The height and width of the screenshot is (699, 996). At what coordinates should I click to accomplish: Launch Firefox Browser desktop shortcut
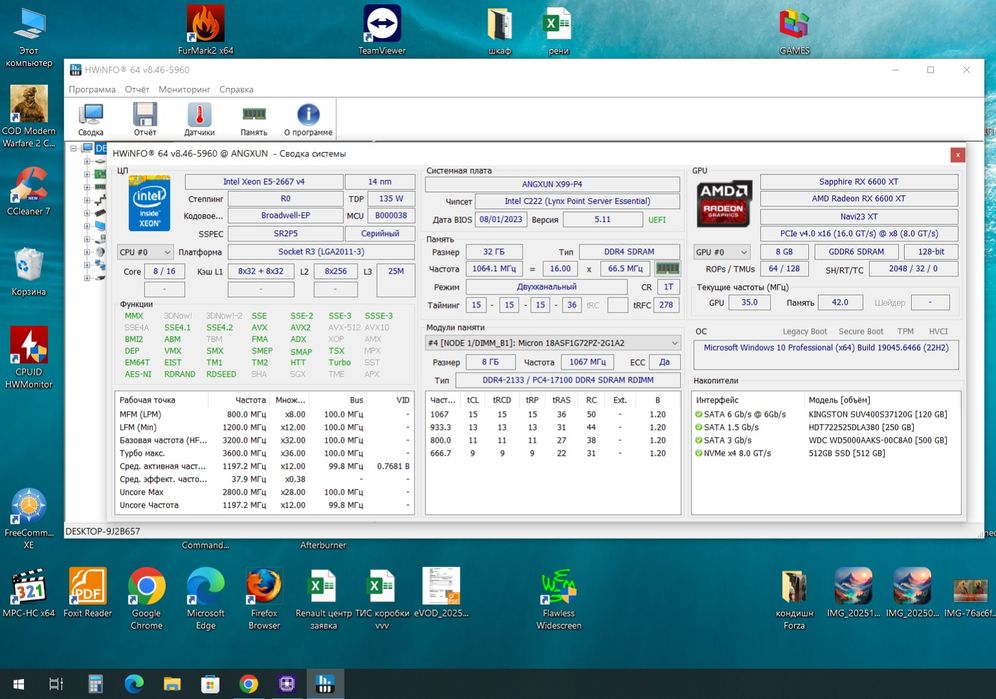264,599
